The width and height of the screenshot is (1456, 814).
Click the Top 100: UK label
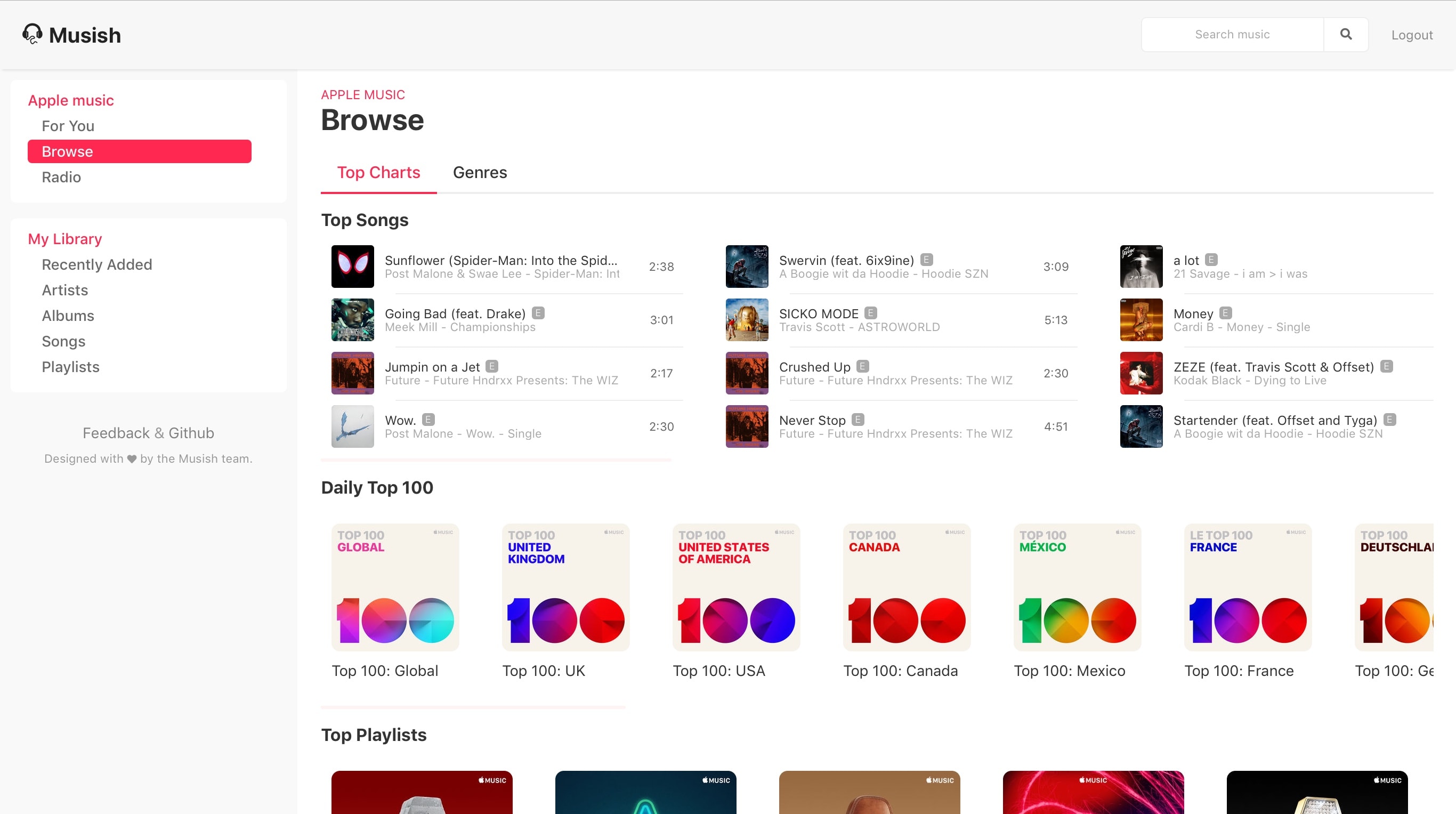tap(544, 671)
